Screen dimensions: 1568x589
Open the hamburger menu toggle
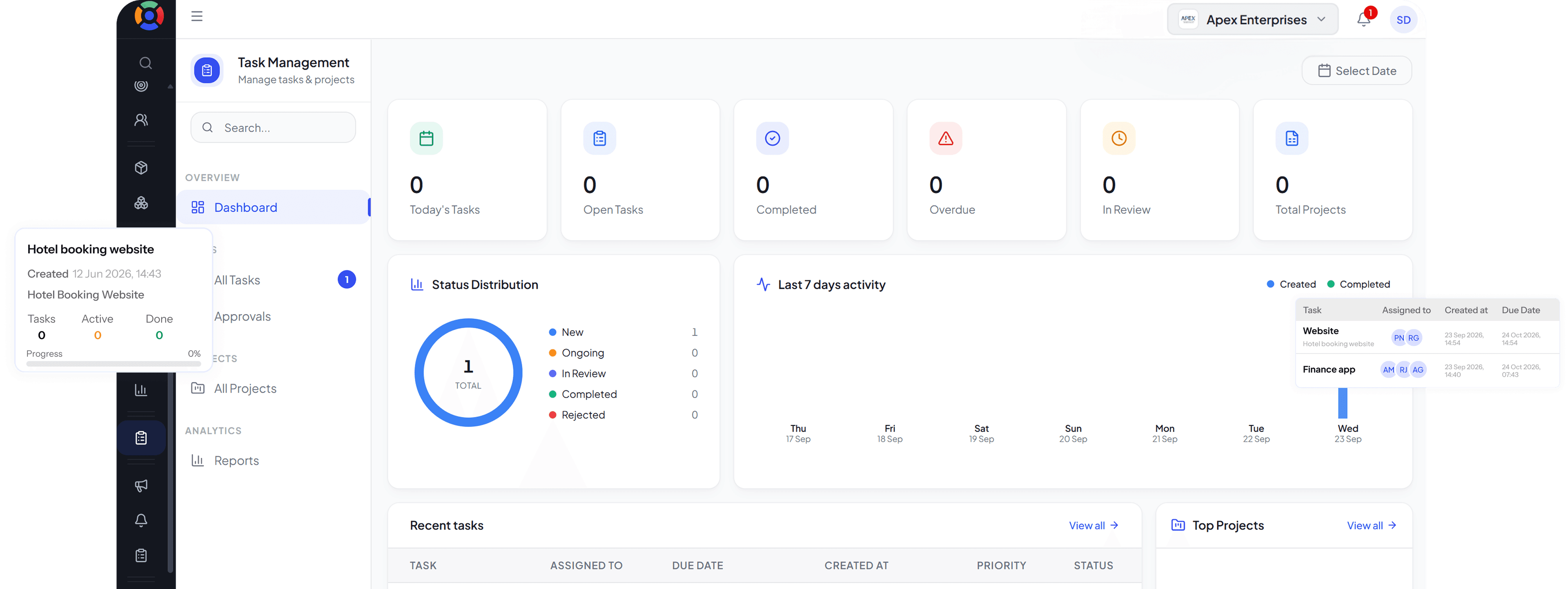point(196,16)
